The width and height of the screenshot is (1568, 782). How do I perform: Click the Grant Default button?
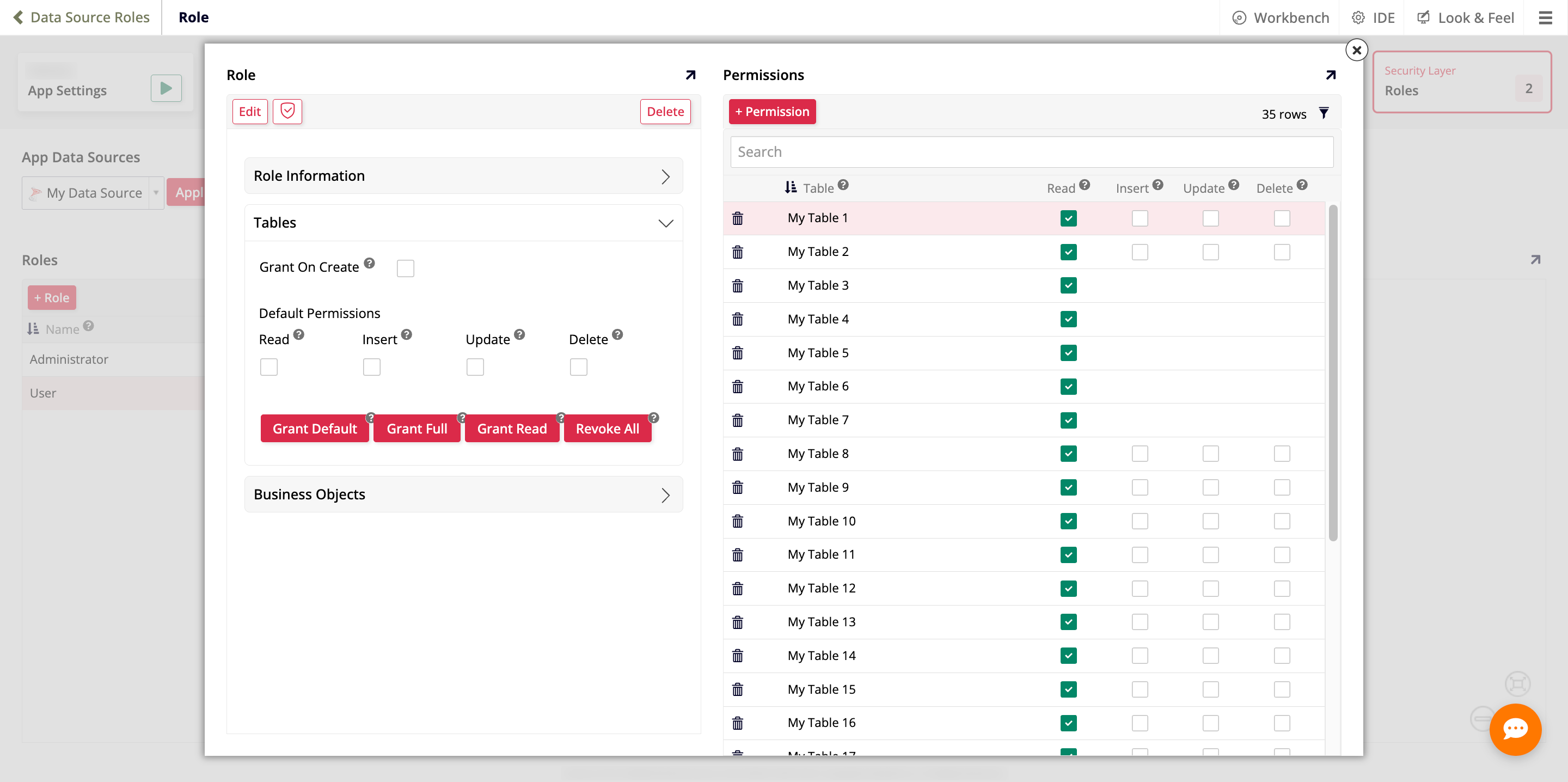pos(315,429)
